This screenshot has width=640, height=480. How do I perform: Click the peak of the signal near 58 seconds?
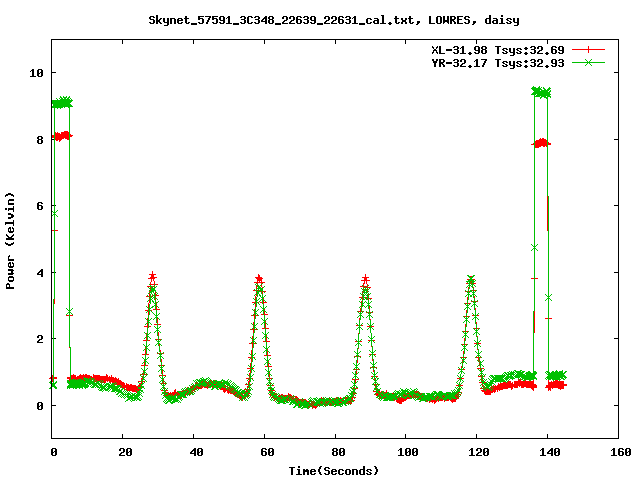click(259, 280)
